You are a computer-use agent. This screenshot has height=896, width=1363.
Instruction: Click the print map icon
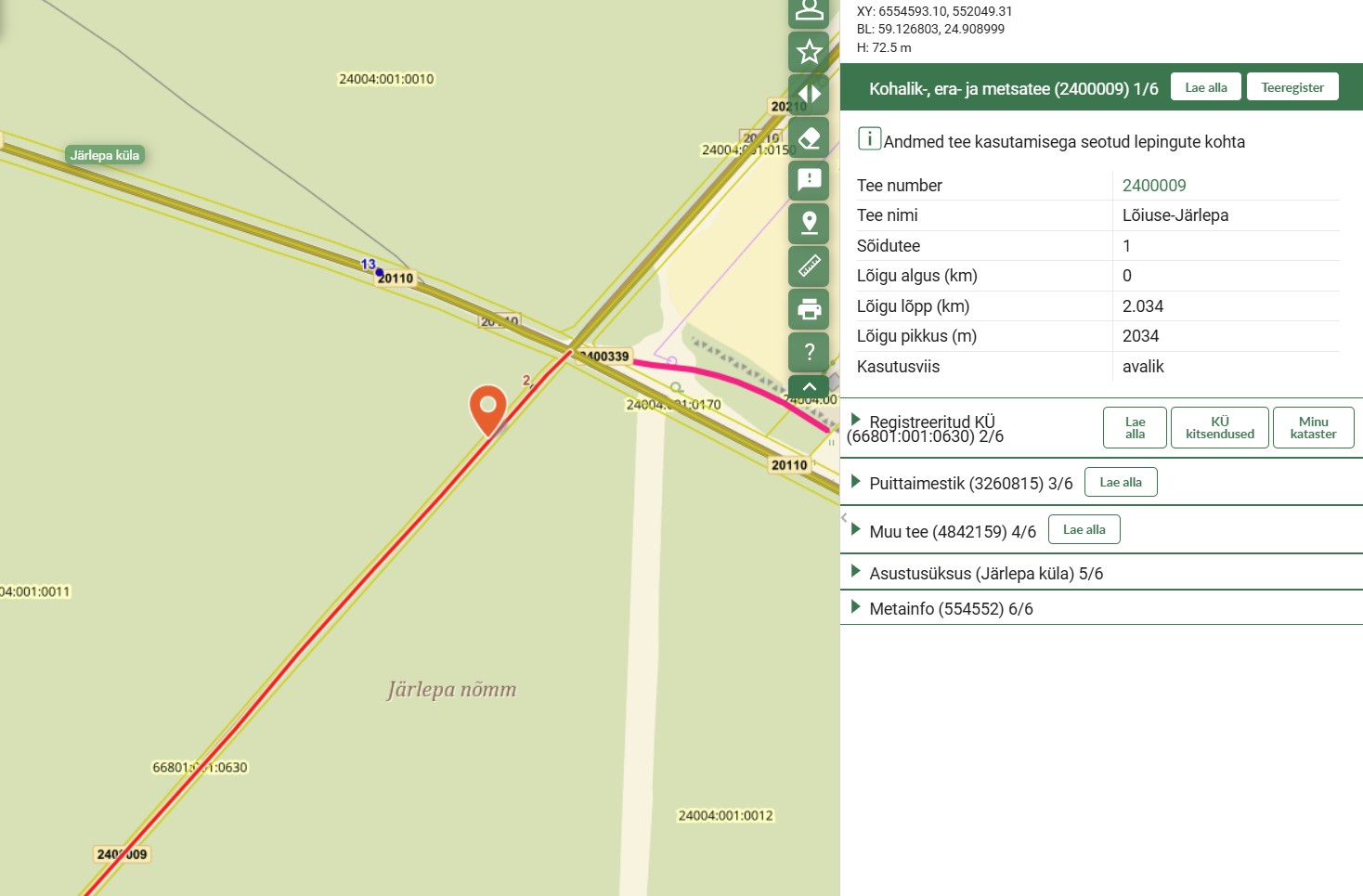(x=809, y=308)
